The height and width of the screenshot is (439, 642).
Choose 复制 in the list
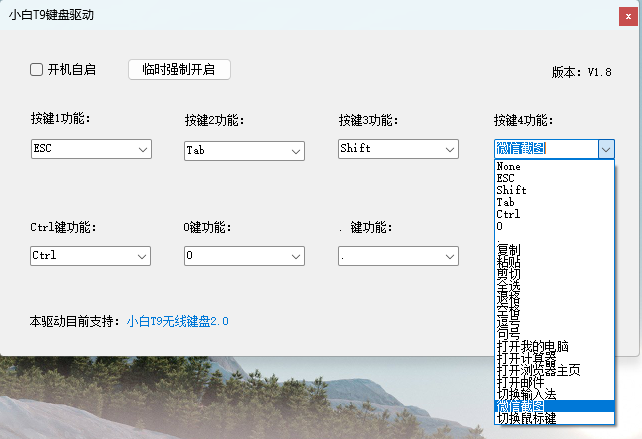554,249
